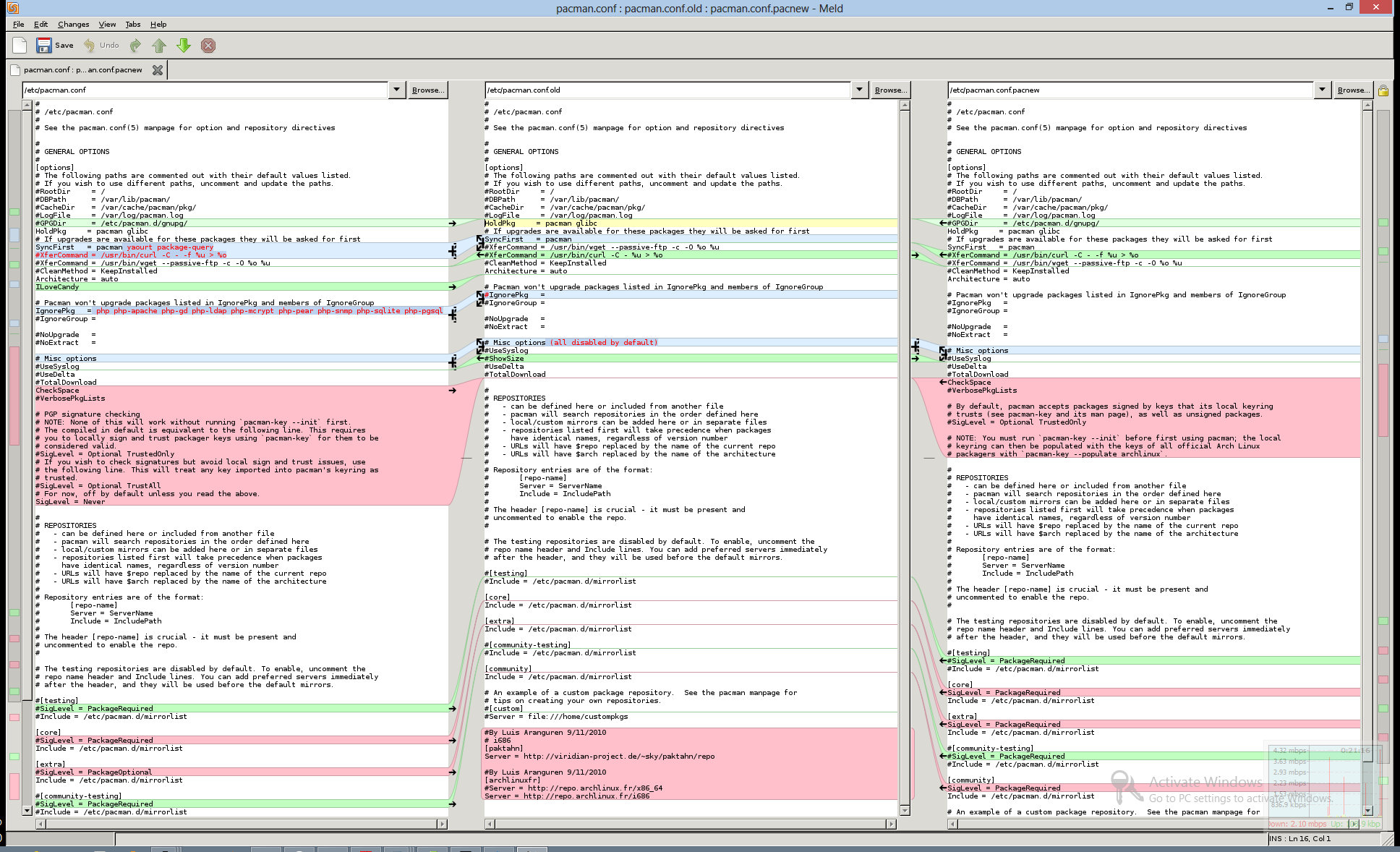This screenshot has height=852, width=1400.
Task: Open pacman.conf.pacnew path dropdown arrow
Action: (x=1322, y=90)
